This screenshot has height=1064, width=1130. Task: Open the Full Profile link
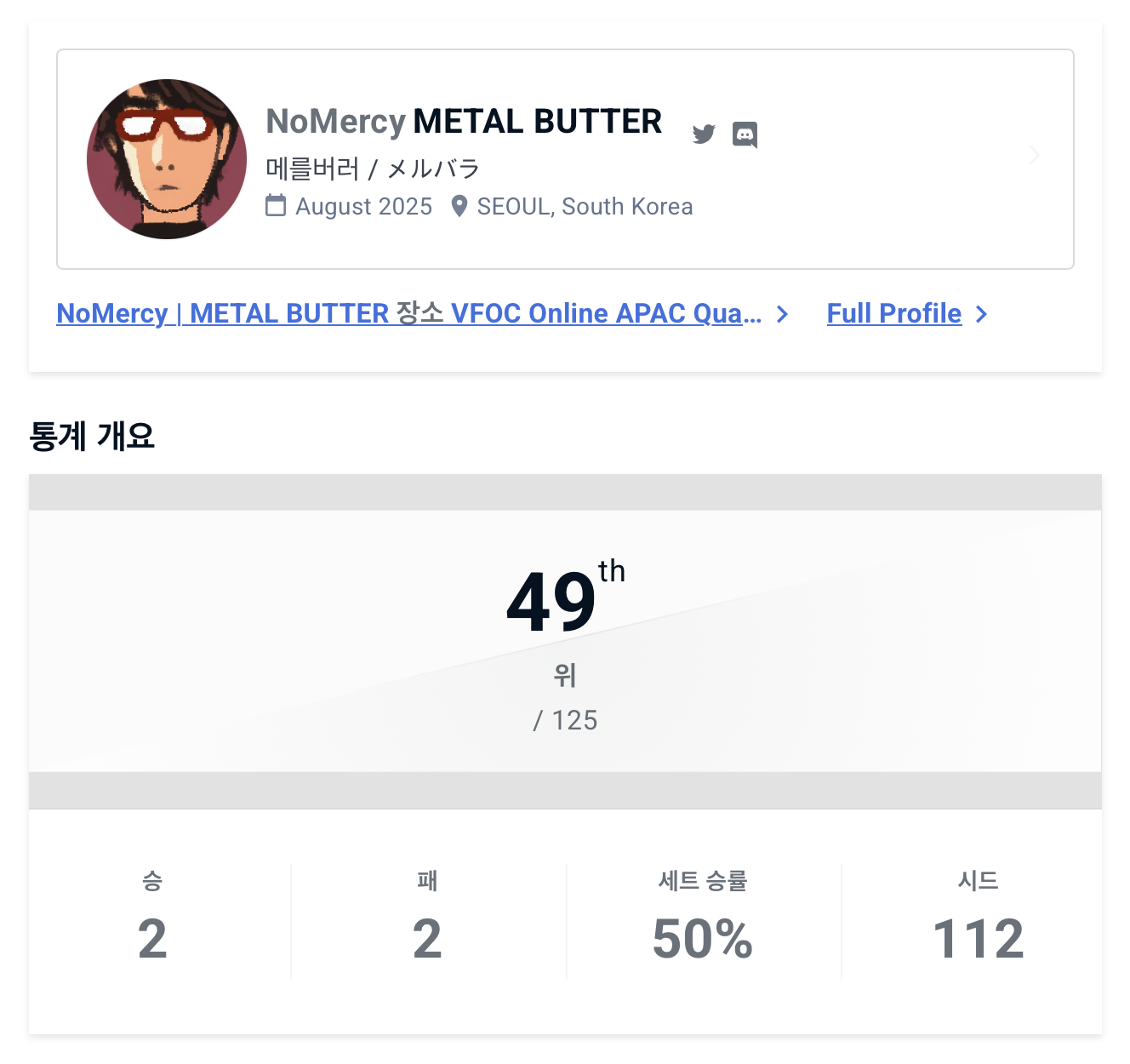(x=893, y=313)
